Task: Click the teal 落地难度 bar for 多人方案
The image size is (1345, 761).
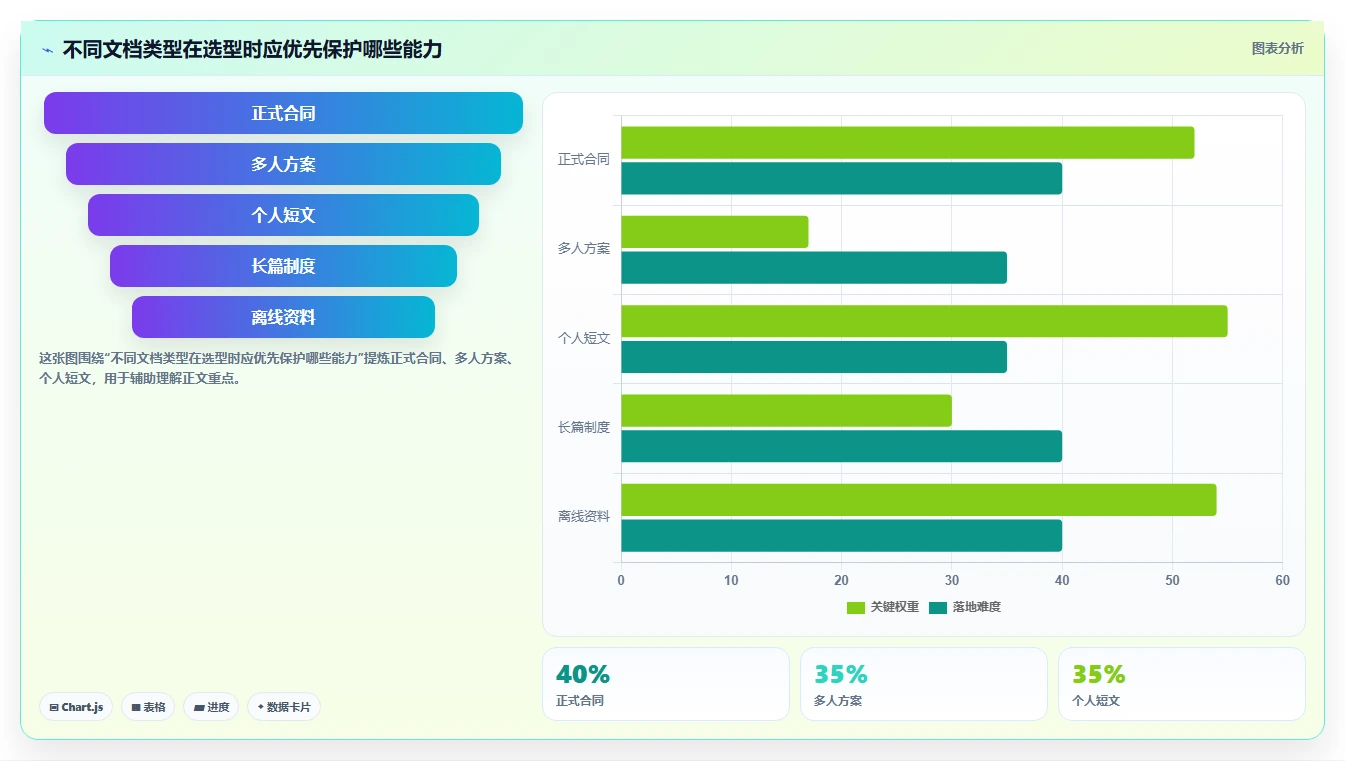Action: coord(814,267)
